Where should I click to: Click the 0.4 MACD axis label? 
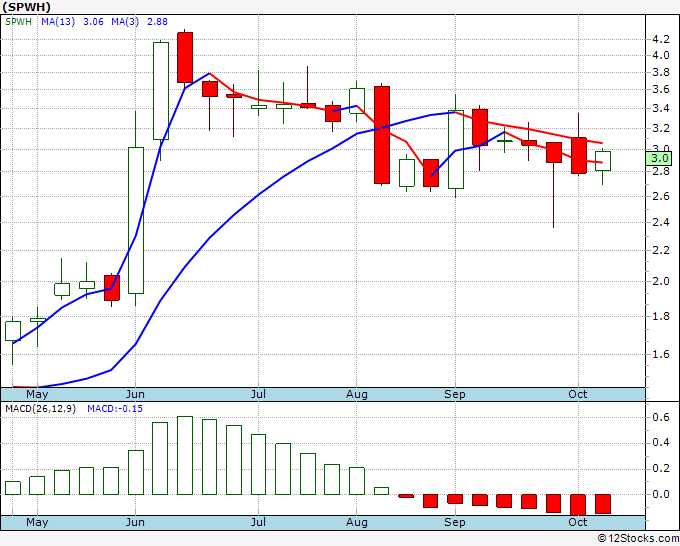[x=660, y=442]
